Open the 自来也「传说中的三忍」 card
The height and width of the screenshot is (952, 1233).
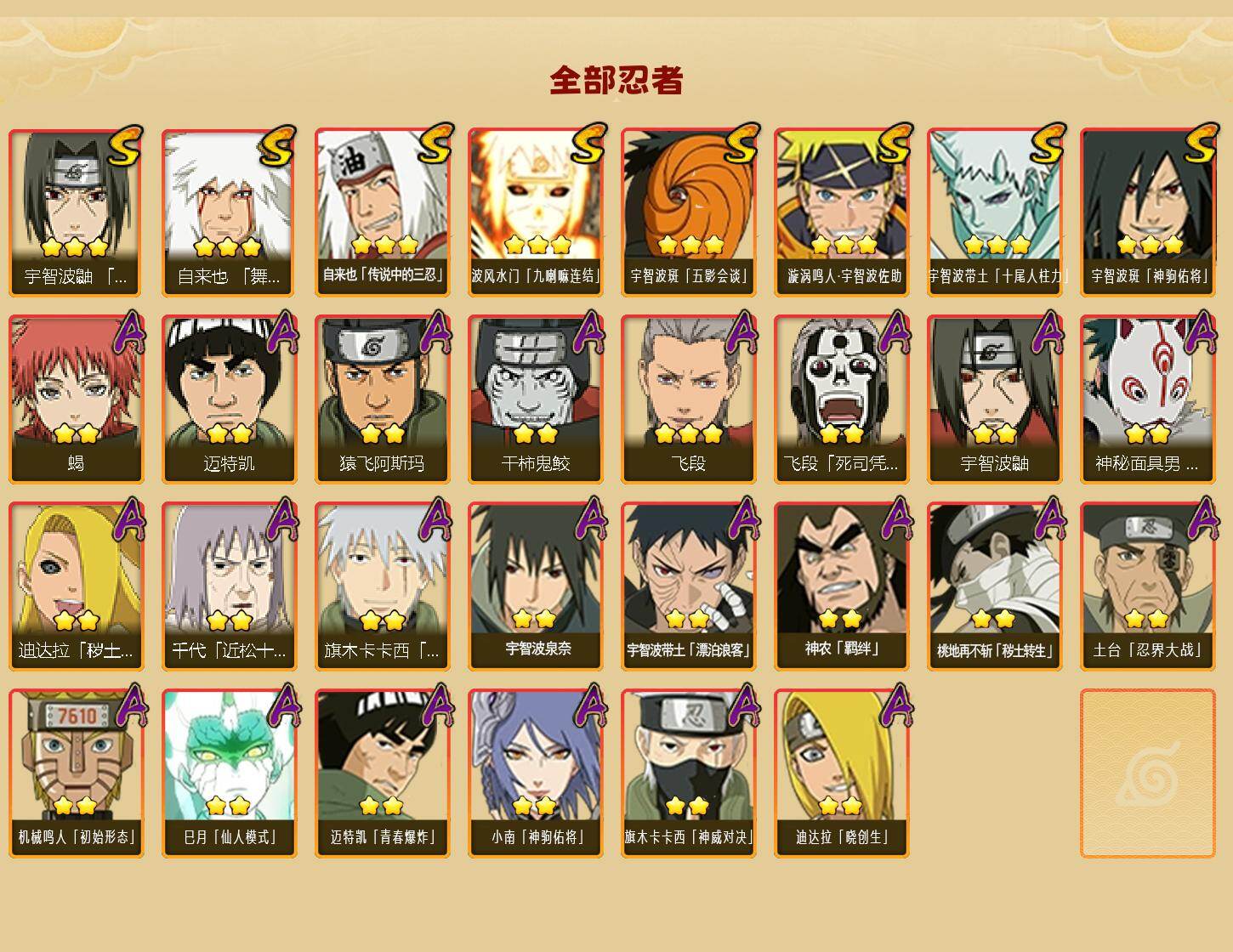pyautogui.click(x=383, y=212)
